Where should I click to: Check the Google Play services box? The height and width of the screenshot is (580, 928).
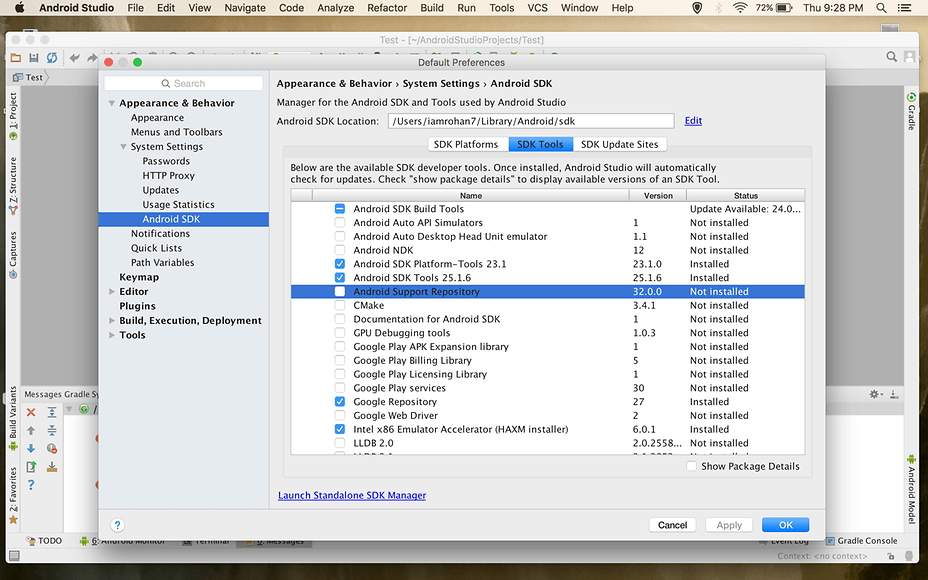[340, 388]
